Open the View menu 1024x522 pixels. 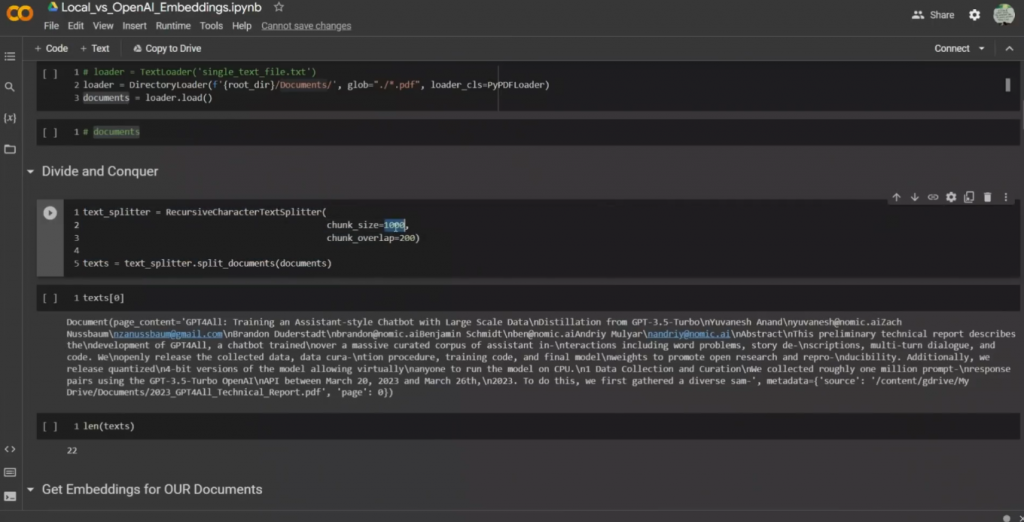(103, 26)
